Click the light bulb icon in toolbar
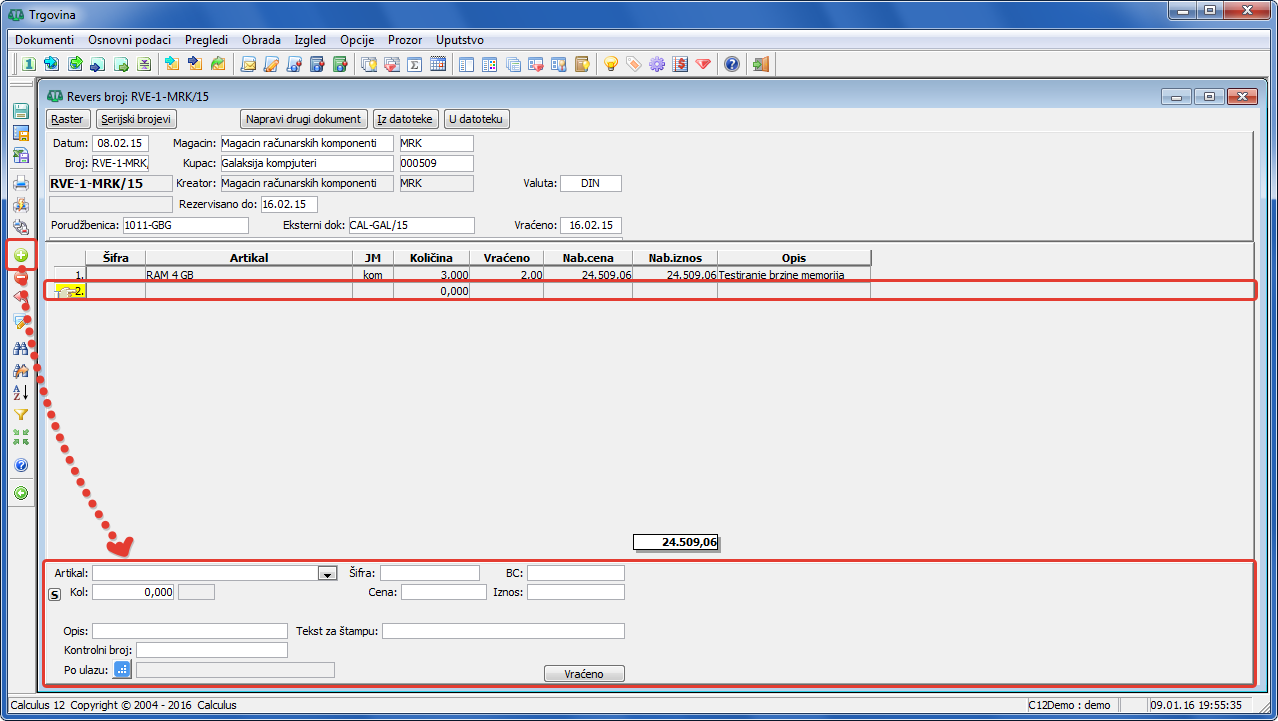The width and height of the screenshot is (1278, 721). [610, 65]
